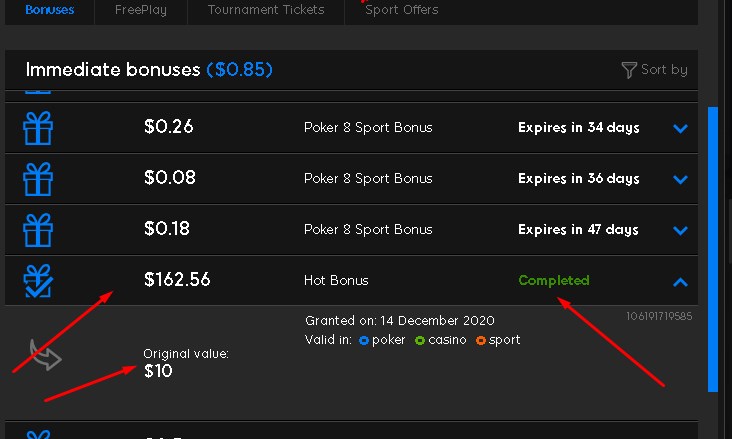Screen dimensions: 732x439
Task: Expand the bonus expiring in 47 days
Action: [680, 230]
